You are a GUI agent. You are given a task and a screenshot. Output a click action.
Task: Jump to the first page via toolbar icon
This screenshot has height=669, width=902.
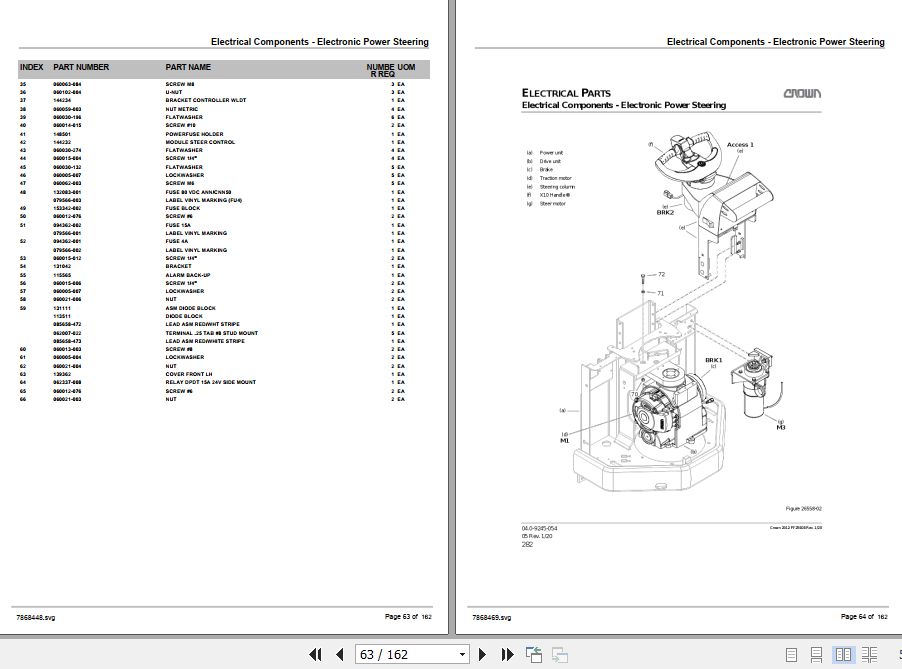316,654
